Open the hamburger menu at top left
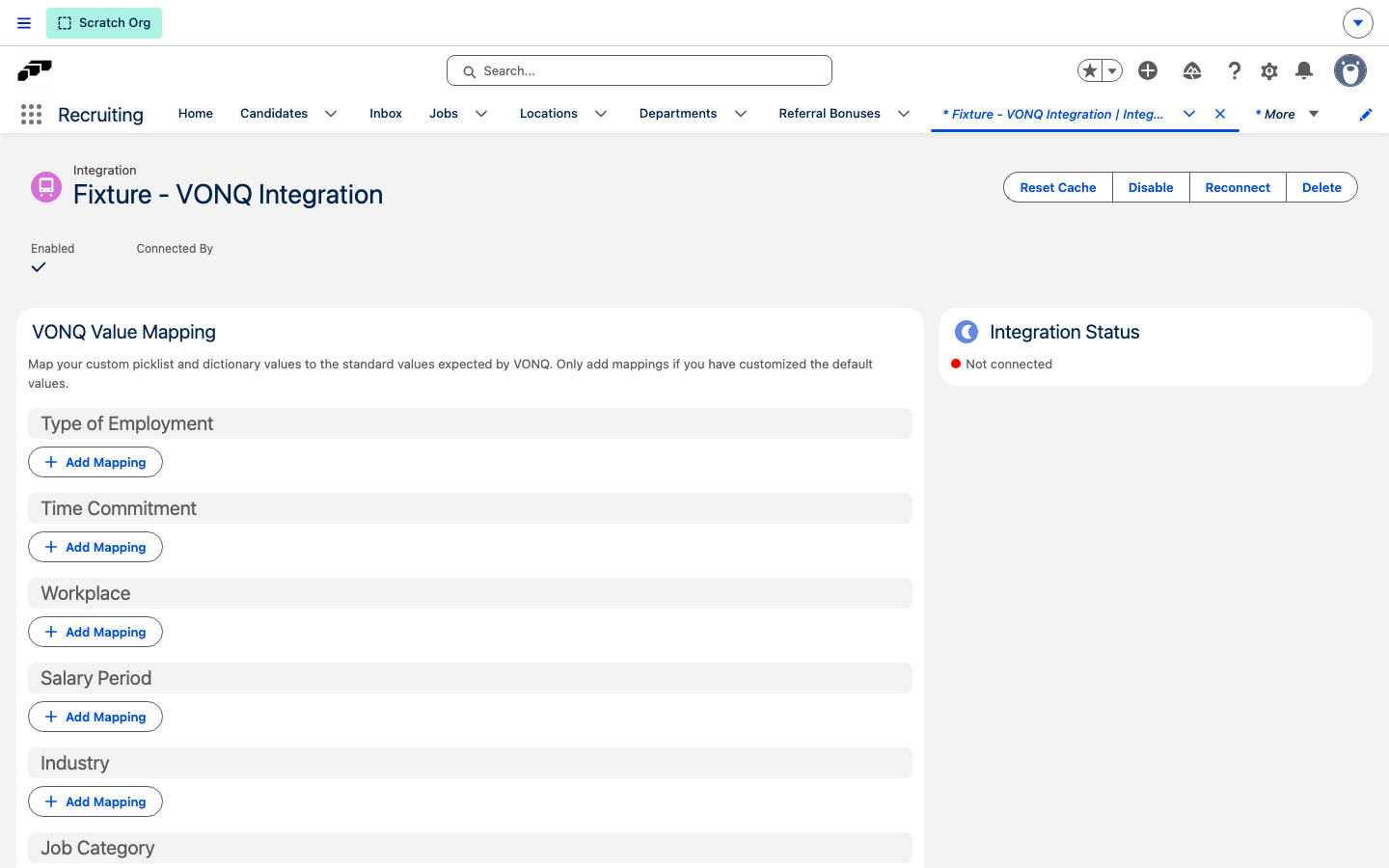Viewport: 1389px width, 868px height. [x=24, y=23]
